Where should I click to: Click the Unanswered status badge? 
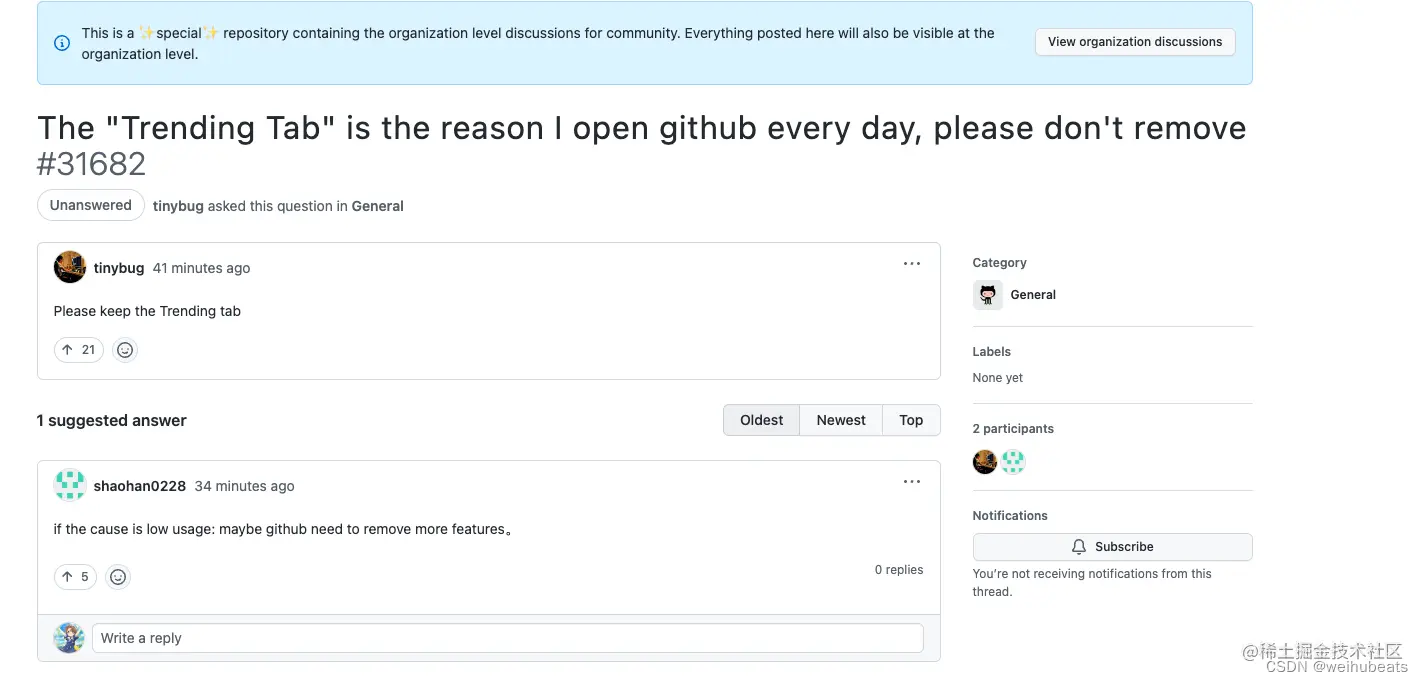(91, 205)
